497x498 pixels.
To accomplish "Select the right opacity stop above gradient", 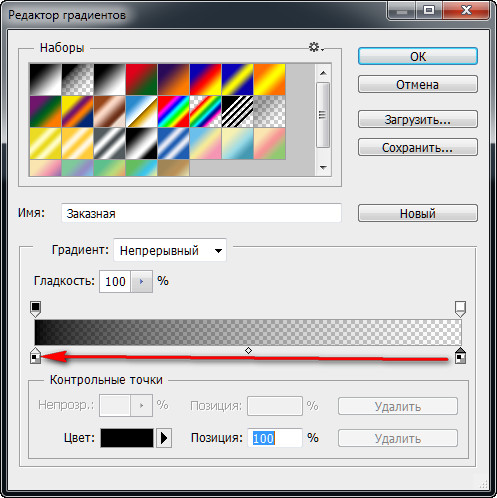I will pyautogui.click(x=460, y=309).
